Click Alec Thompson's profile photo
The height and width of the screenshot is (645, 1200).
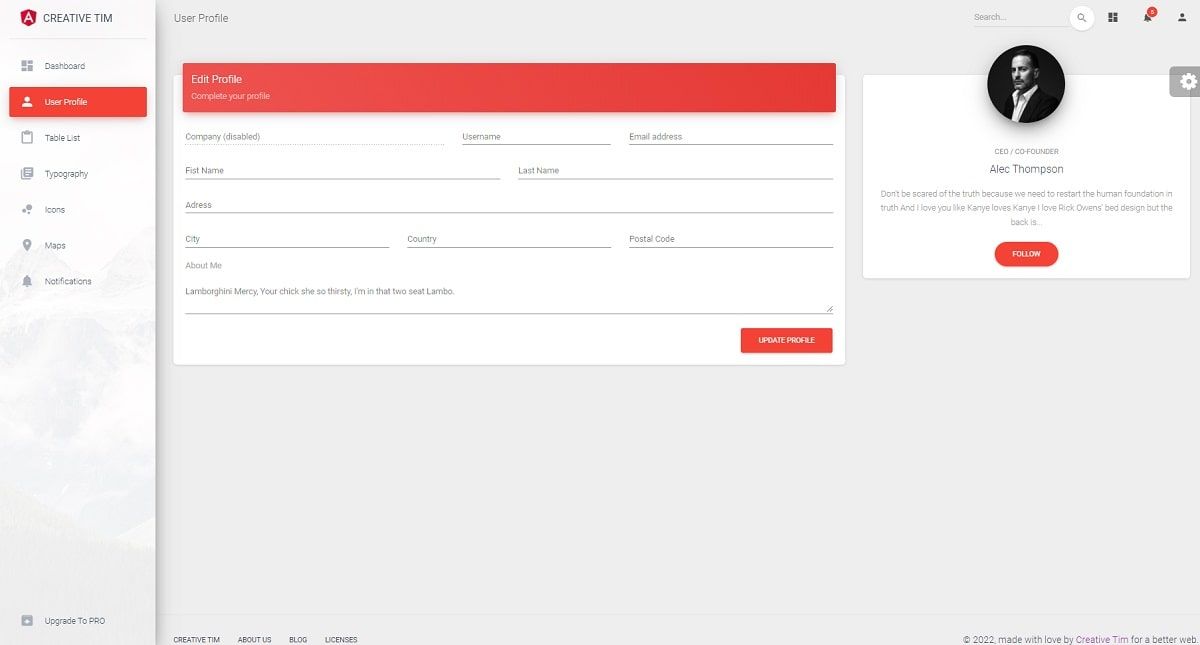coord(1026,84)
